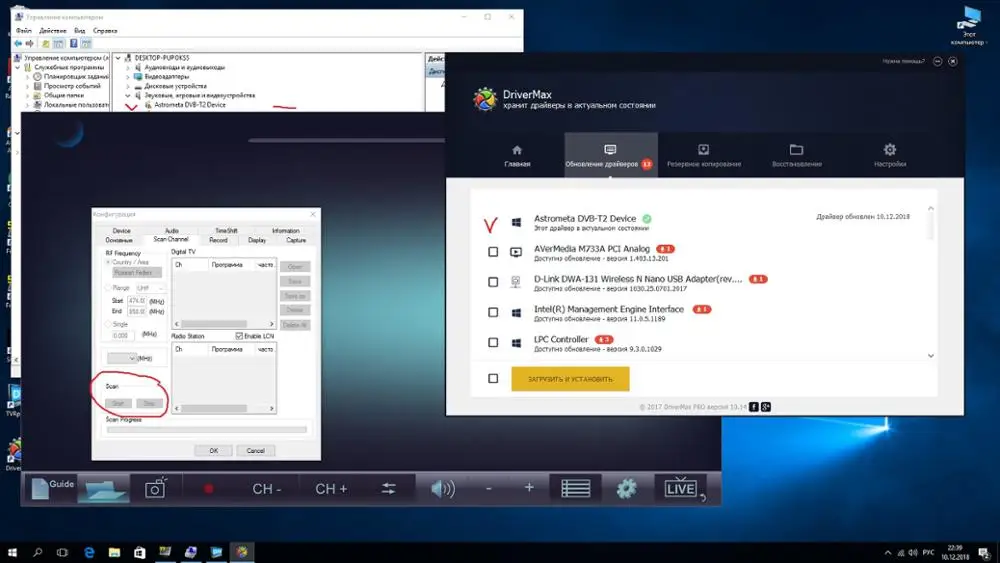Open the Capture tab
The width and height of the screenshot is (1000, 563).
point(296,240)
